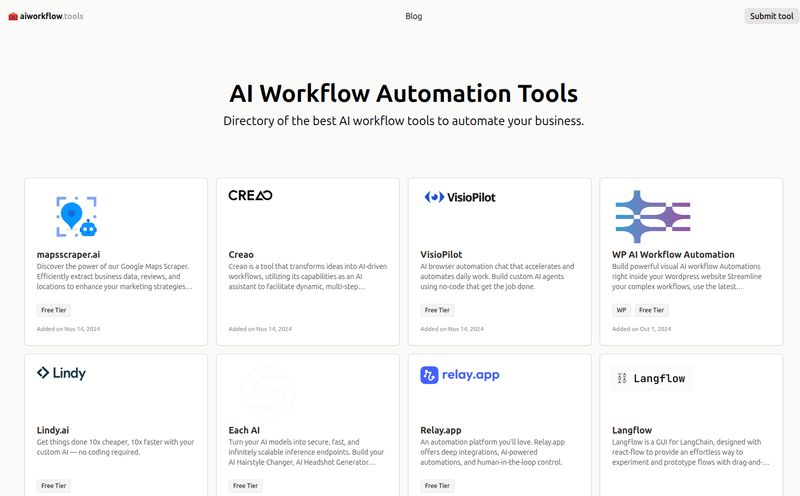Click the WP tag on WP AI Workflow card
Viewport: 800px width, 496px height.
tap(621, 310)
